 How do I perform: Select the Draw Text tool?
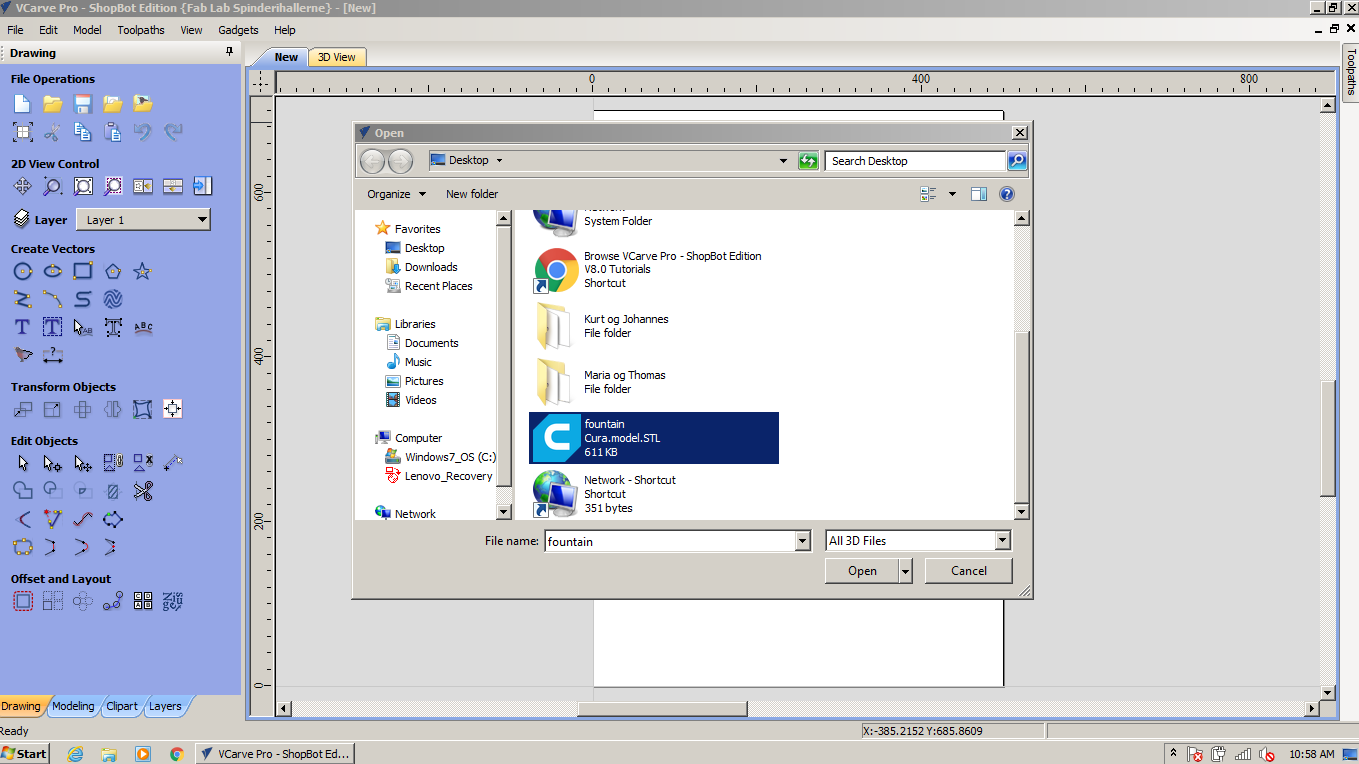tap(22, 327)
